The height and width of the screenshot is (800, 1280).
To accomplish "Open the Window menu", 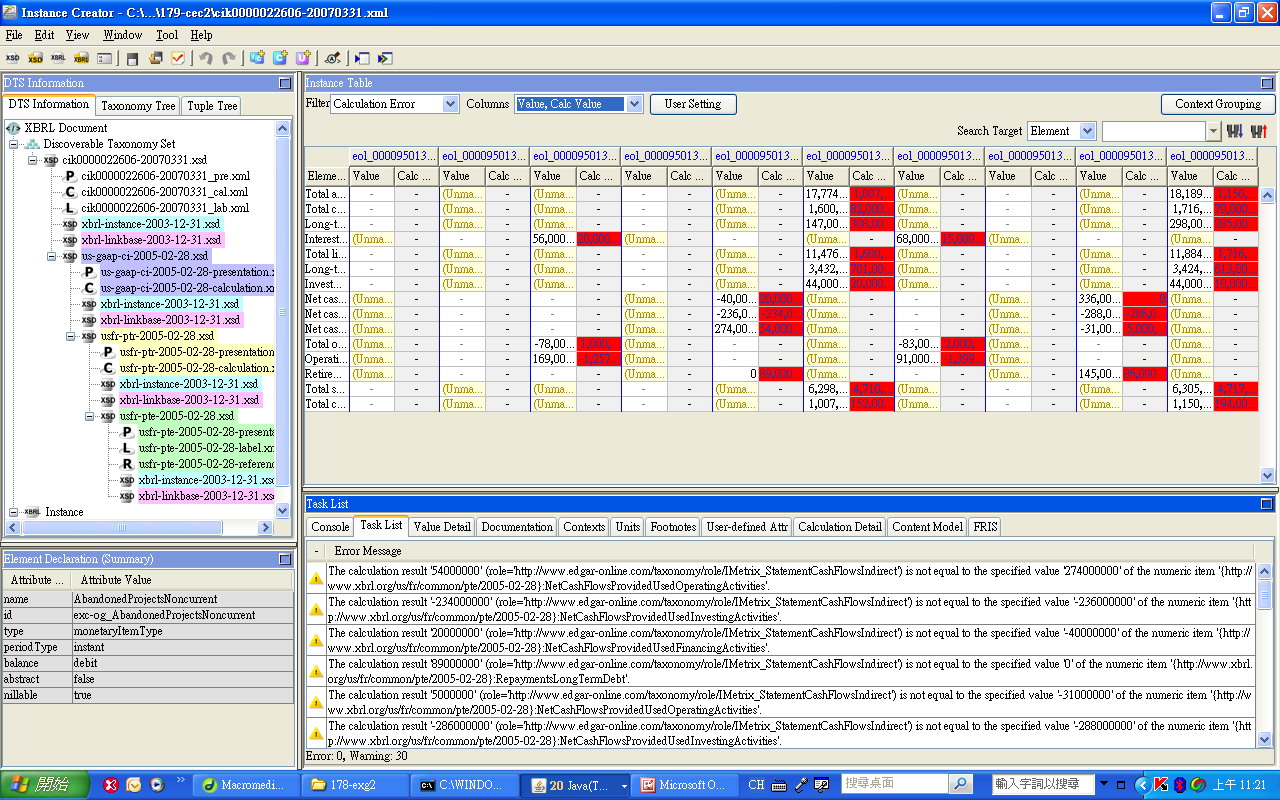I will click(x=123, y=35).
